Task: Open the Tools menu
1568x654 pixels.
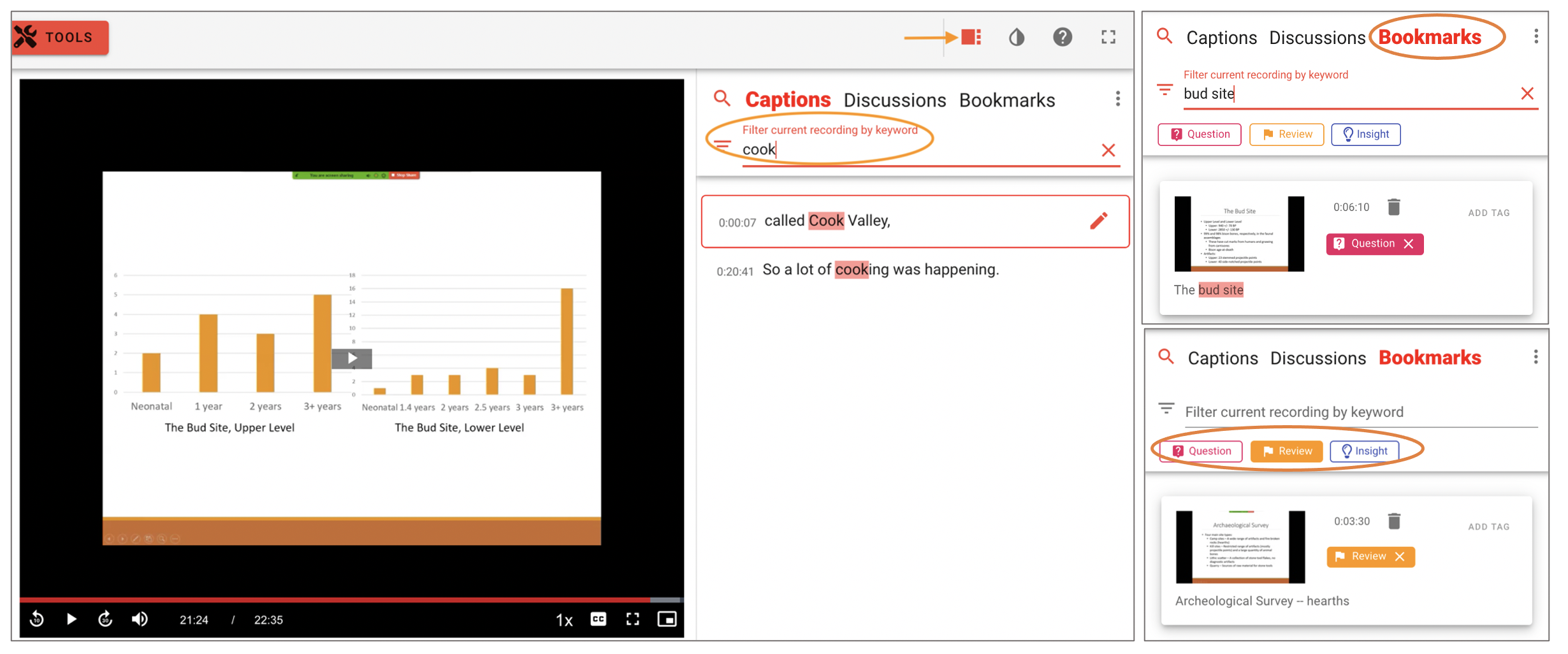Action: [x=60, y=38]
